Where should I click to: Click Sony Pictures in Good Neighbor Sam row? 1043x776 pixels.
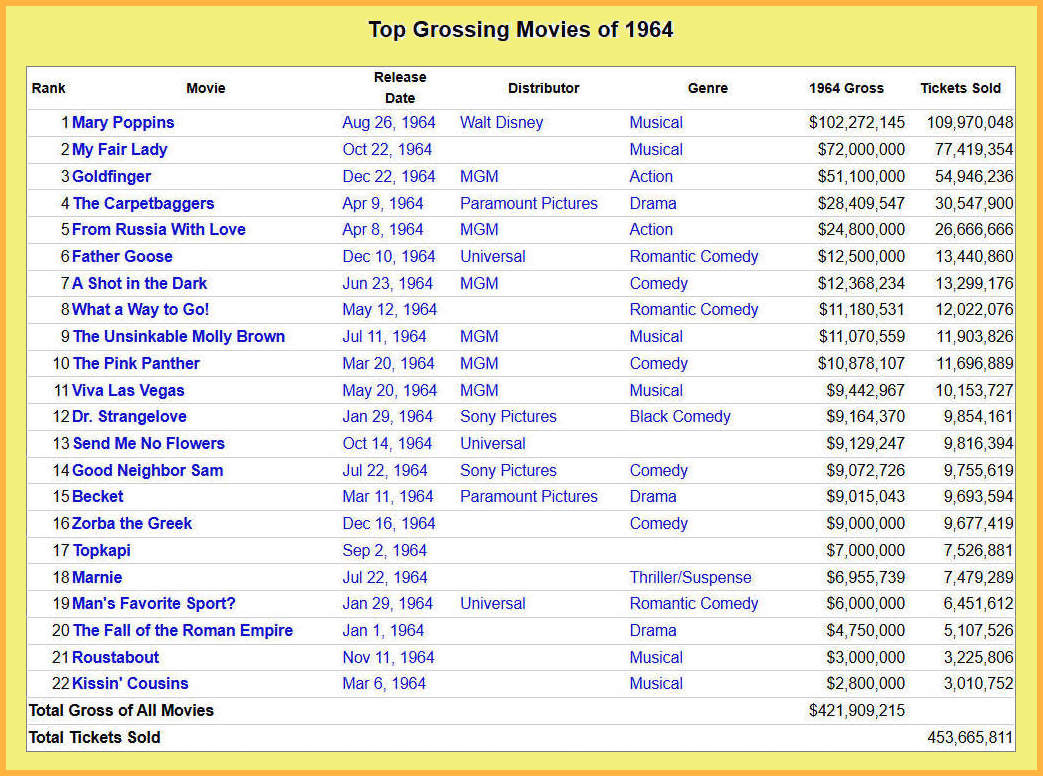tap(508, 471)
